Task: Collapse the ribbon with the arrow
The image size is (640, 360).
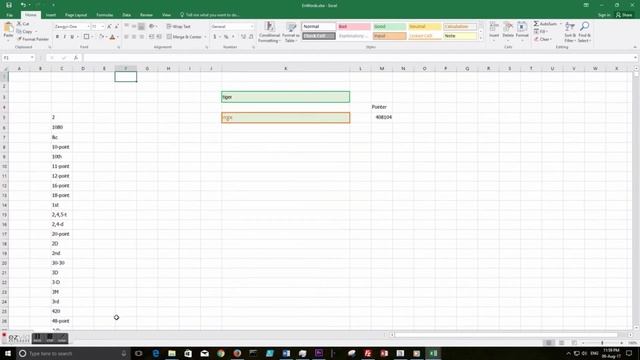Action: pyautogui.click(x=635, y=47)
